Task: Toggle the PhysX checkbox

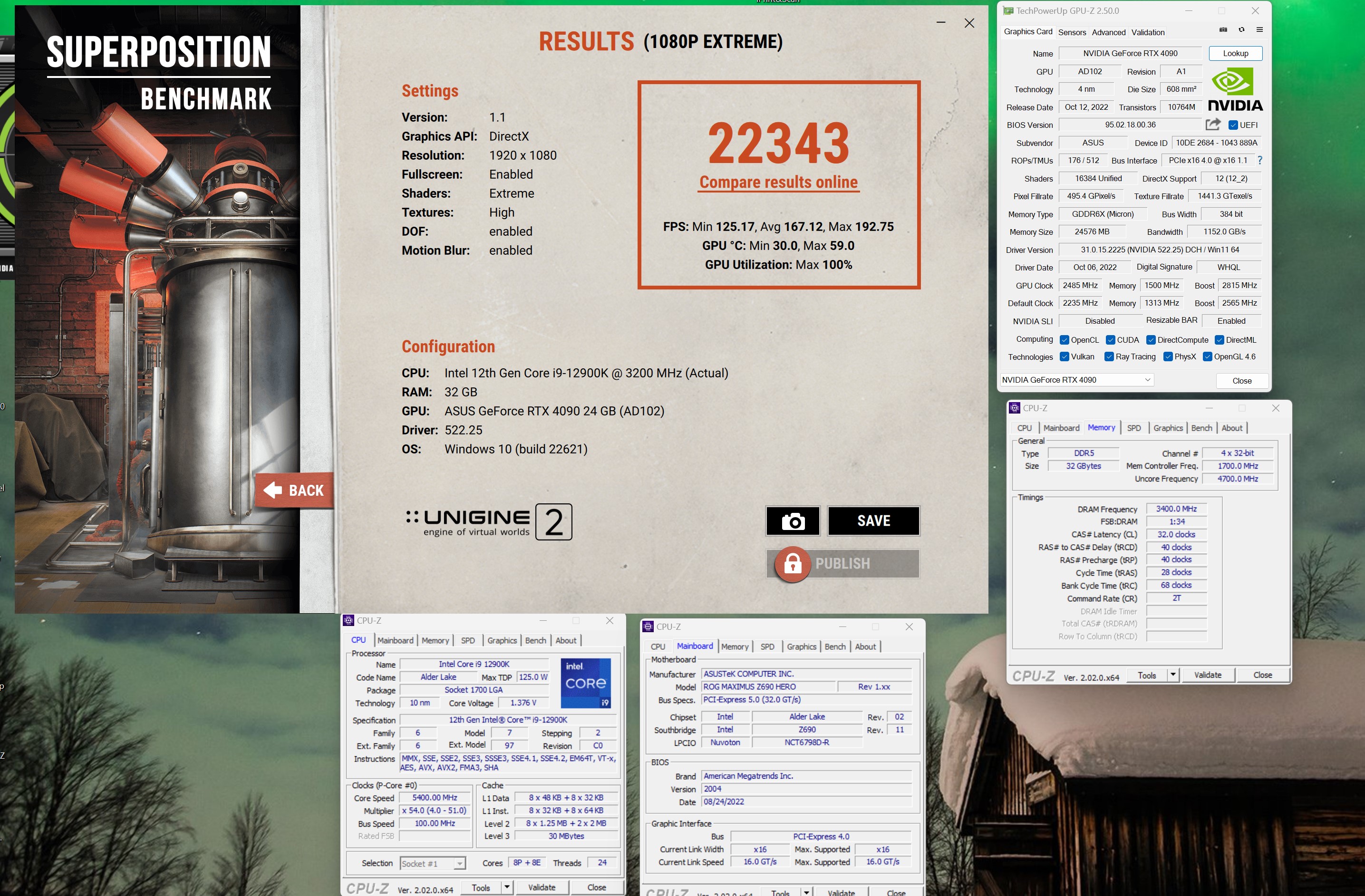Action: 1168,356
